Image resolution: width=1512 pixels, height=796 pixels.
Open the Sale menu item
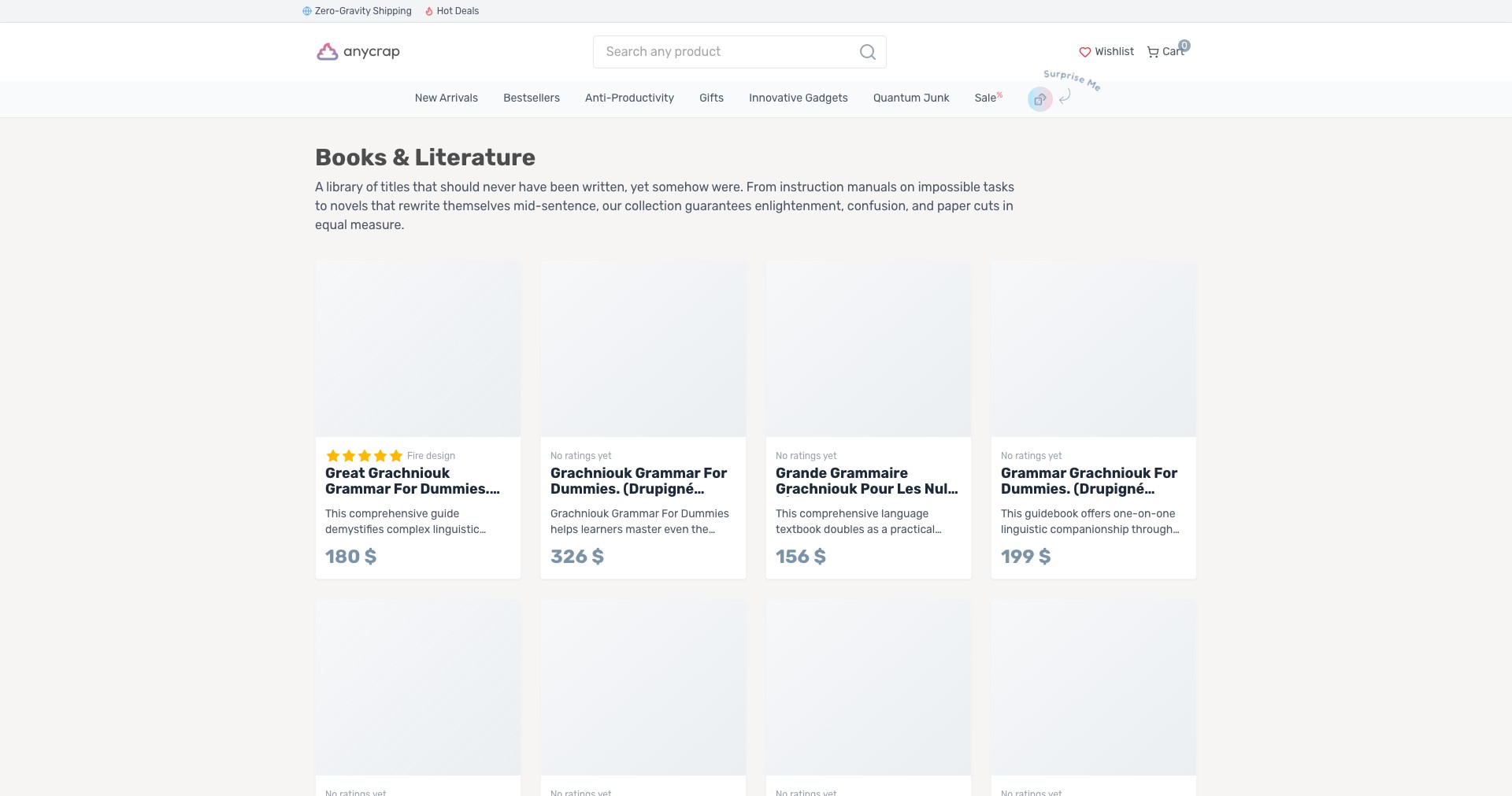[x=988, y=98]
